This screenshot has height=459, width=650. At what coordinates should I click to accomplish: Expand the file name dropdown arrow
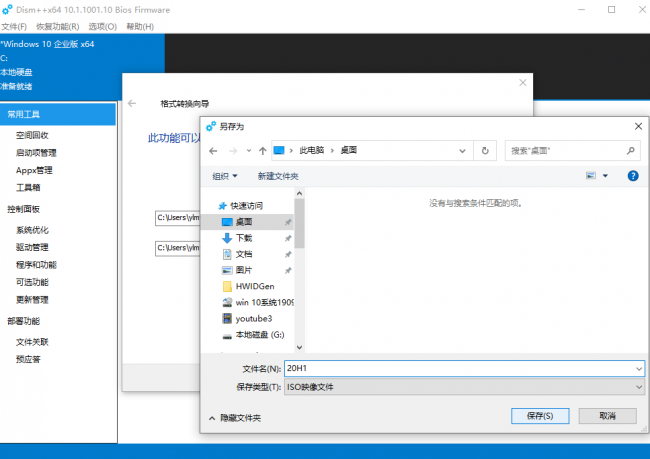(x=639, y=369)
